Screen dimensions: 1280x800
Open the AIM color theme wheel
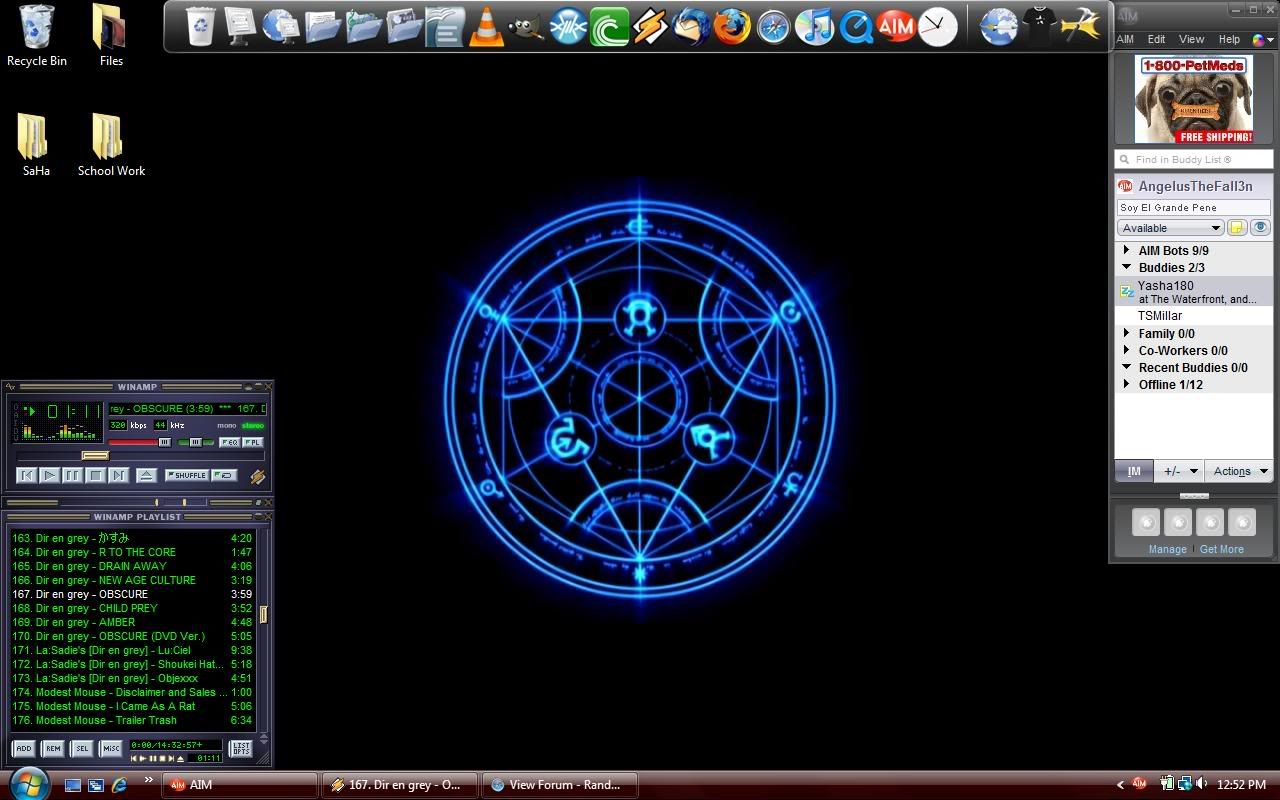click(1259, 40)
